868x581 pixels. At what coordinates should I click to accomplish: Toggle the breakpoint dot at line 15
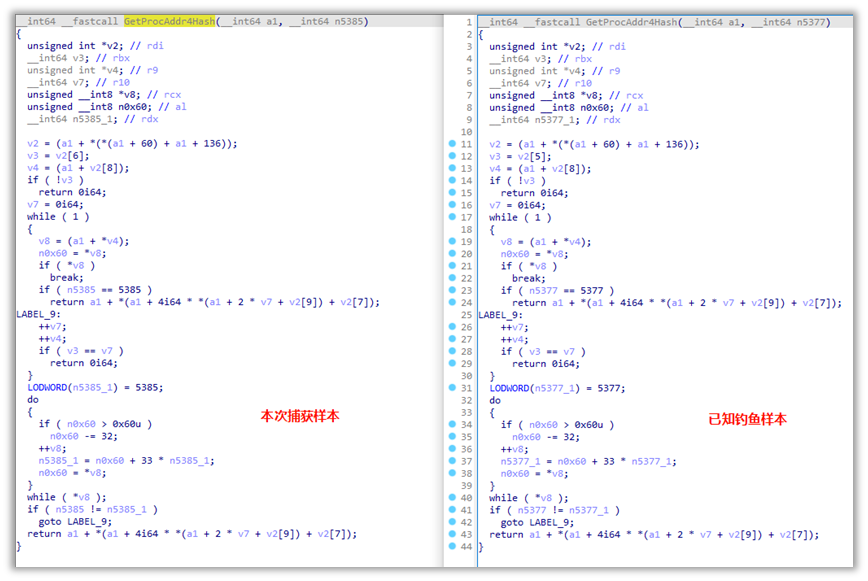452,193
